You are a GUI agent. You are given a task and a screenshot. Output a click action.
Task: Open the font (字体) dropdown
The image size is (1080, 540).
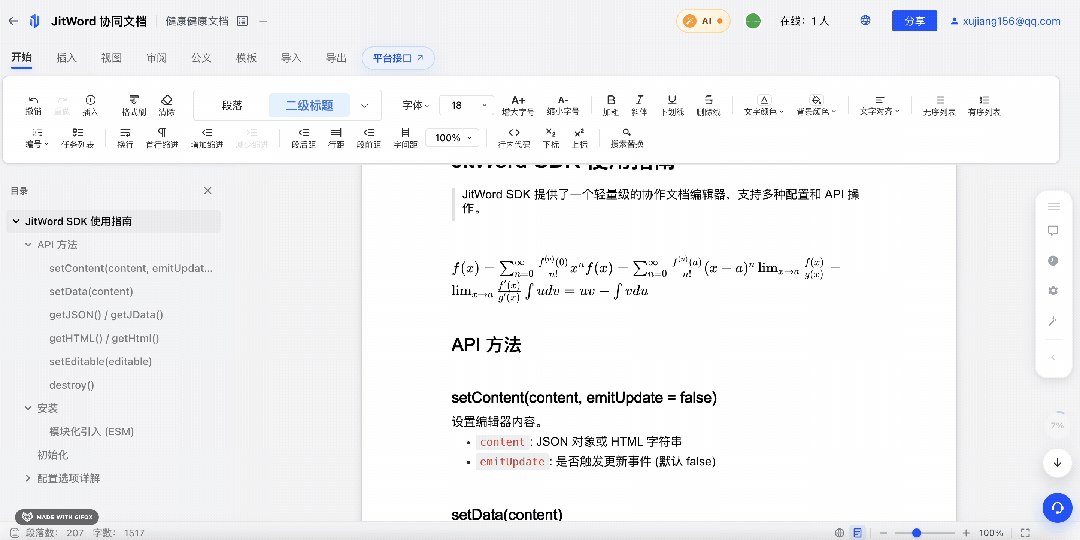(415, 105)
